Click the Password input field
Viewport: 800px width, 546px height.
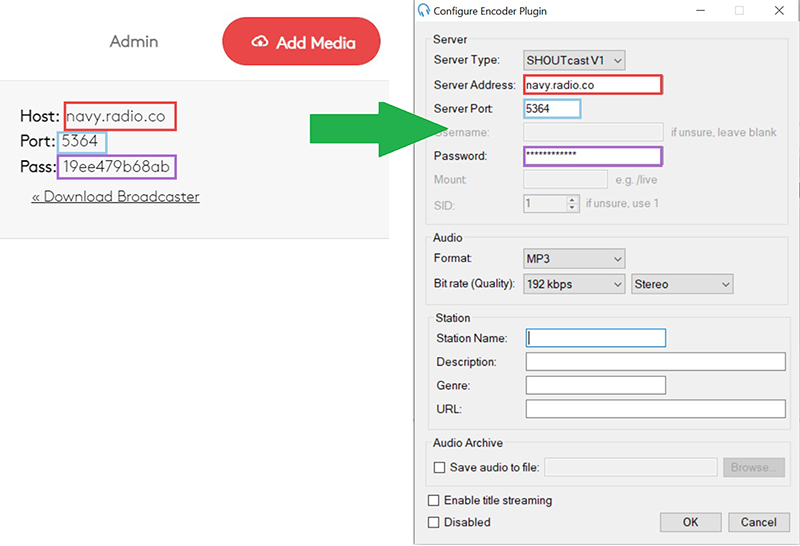592,156
